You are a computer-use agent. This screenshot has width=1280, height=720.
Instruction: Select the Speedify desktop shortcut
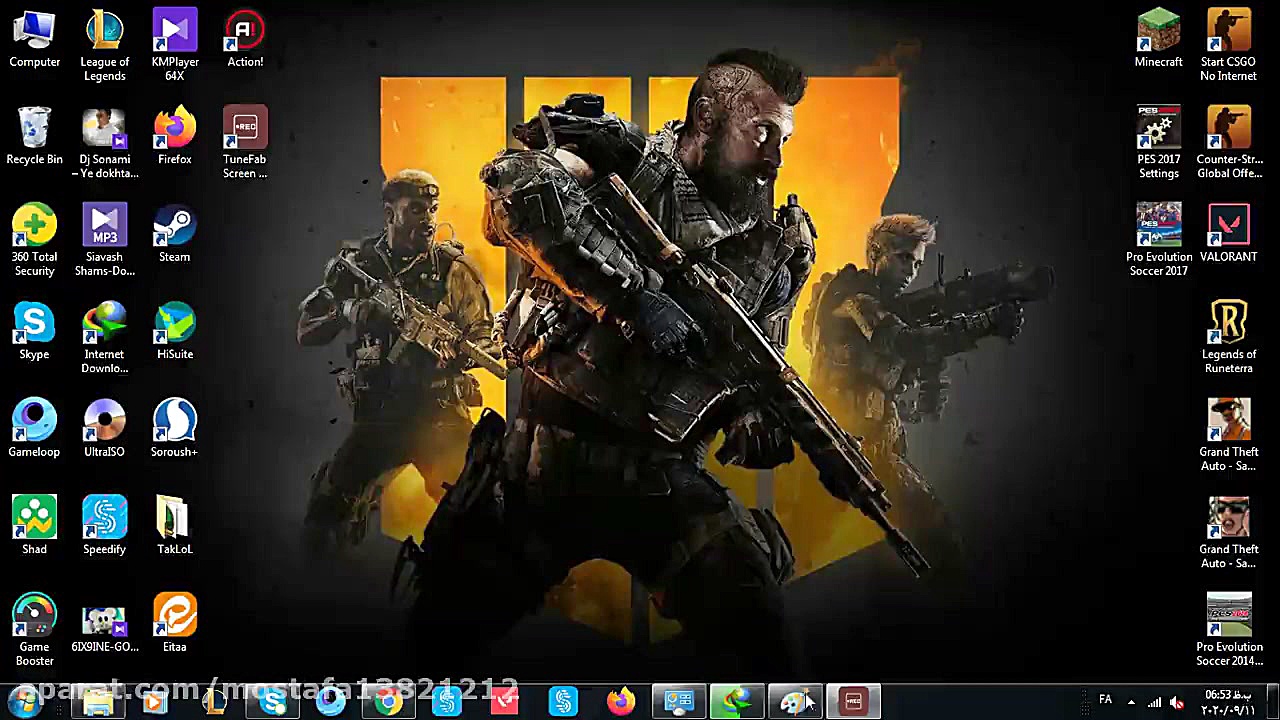[104, 525]
